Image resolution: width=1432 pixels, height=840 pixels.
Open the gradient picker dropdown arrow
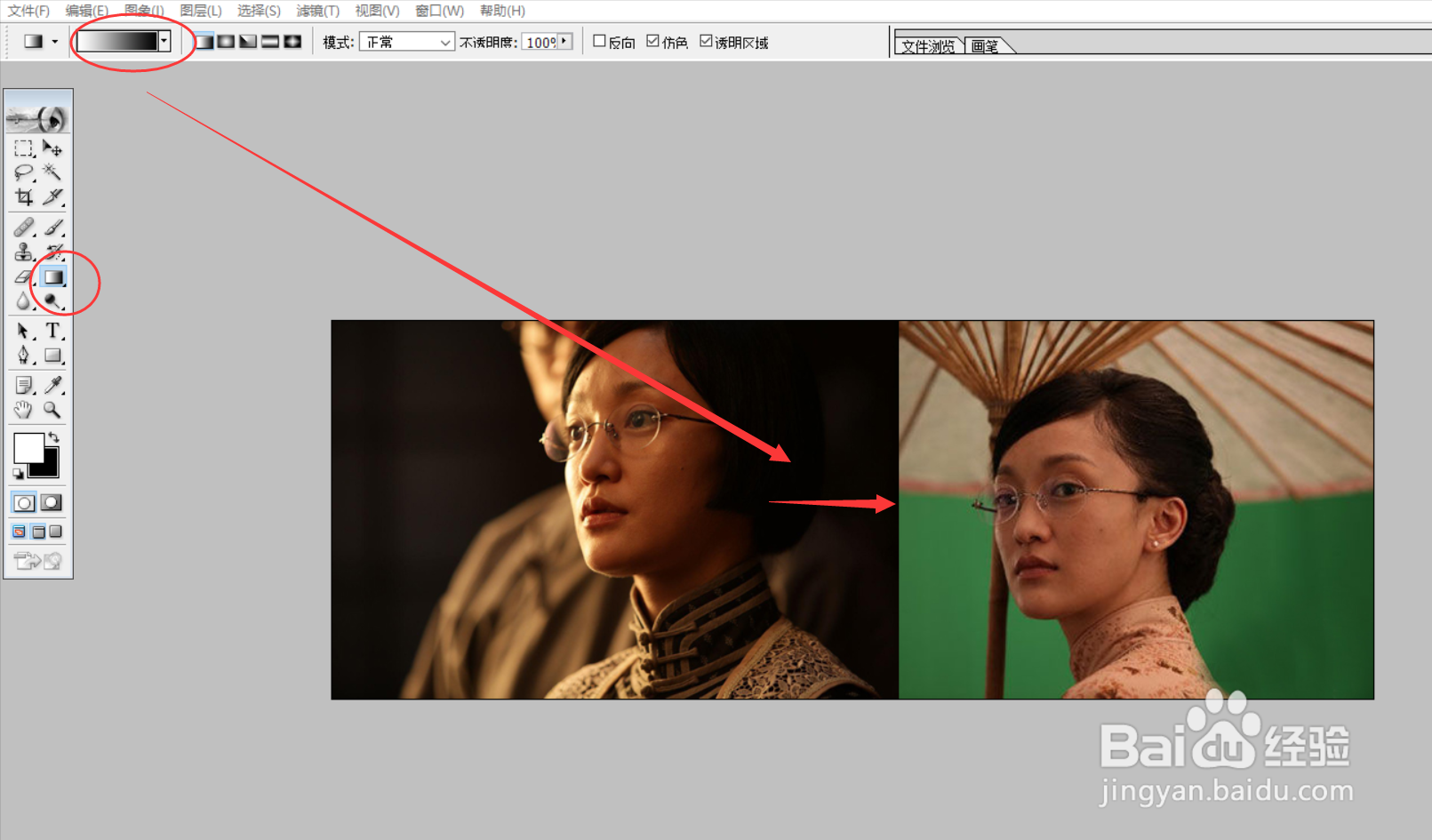point(164,41)
